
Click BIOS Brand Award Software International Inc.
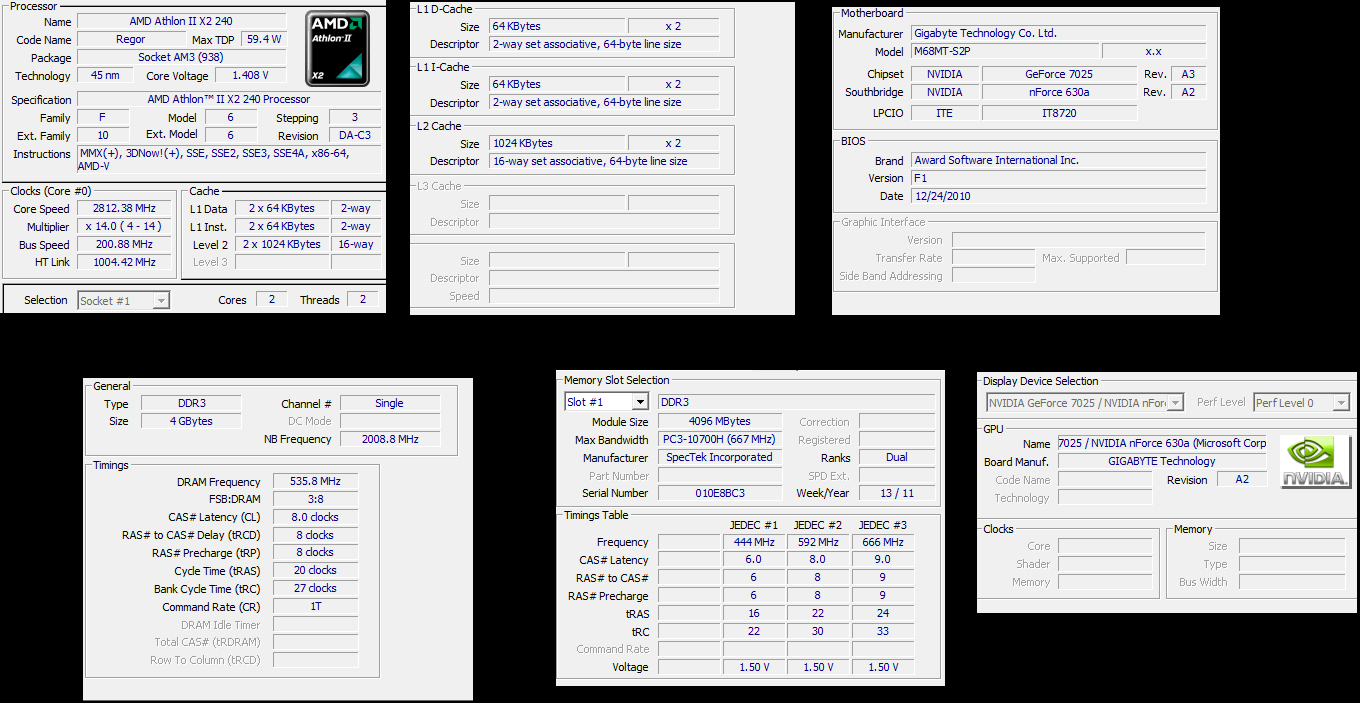click(x=1058, y=160)
